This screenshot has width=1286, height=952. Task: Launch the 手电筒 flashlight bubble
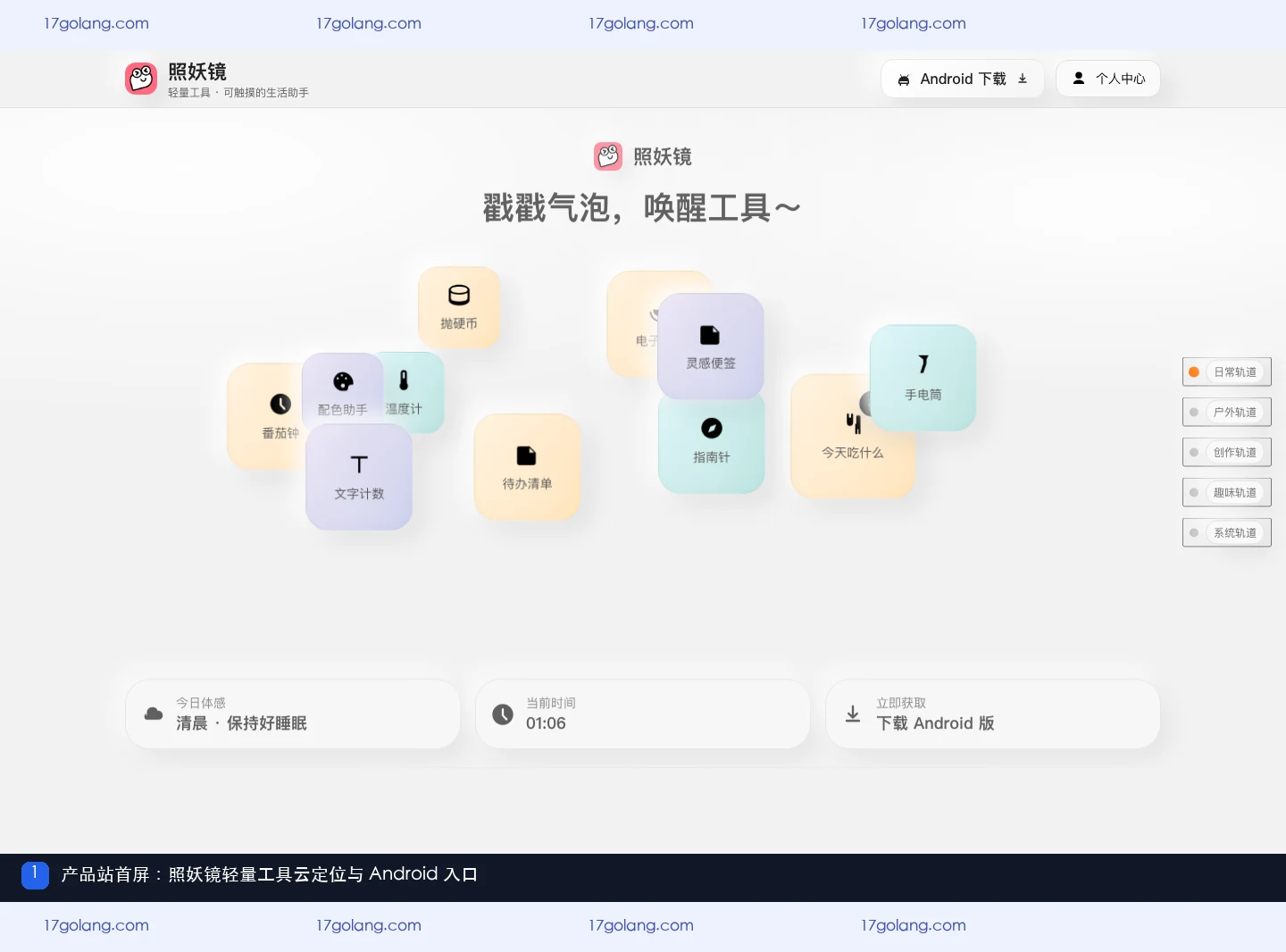click(x=923, y=378)
